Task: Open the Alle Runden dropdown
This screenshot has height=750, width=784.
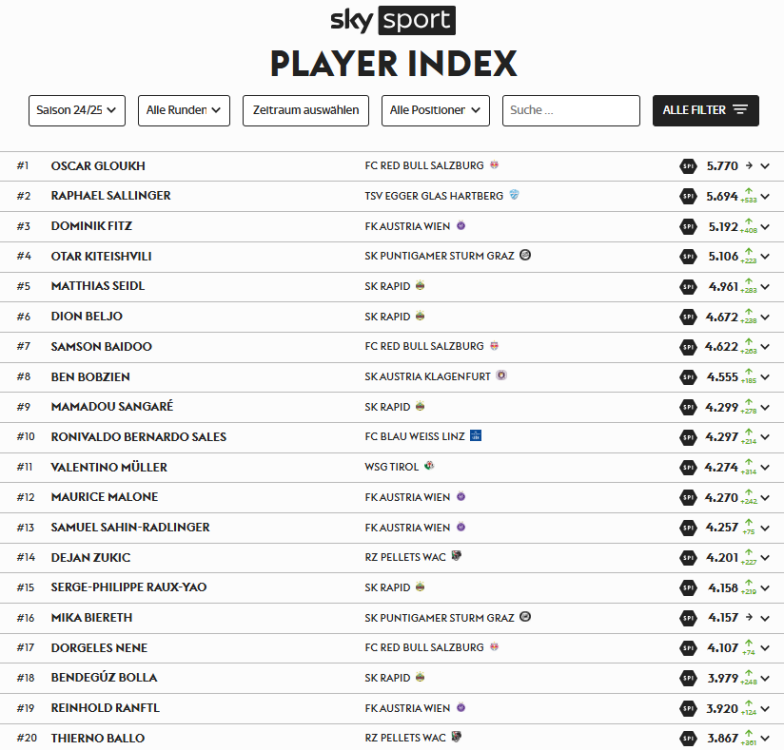Action: [x=184, y=110]
